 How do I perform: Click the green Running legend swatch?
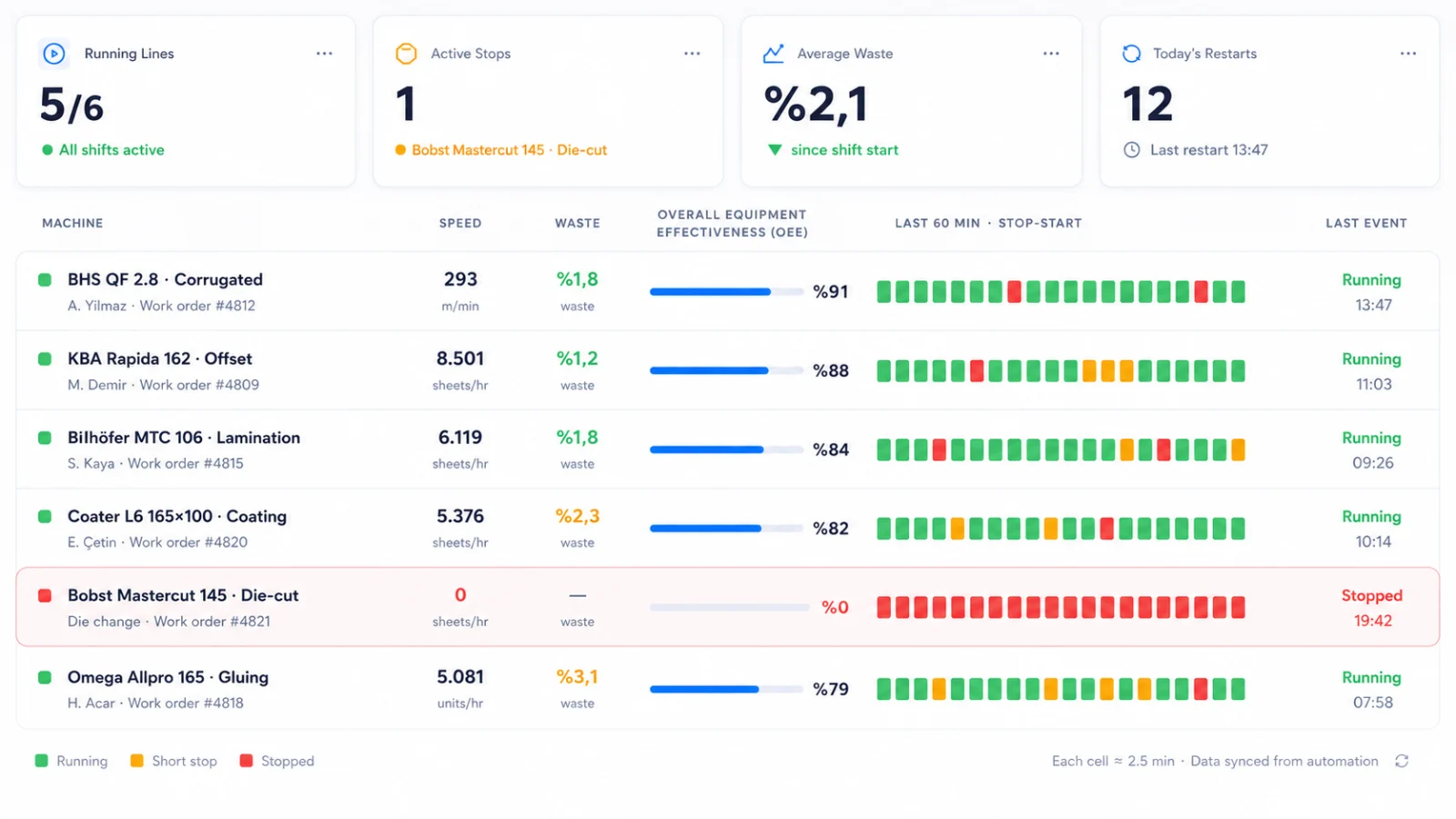(41, 761)
